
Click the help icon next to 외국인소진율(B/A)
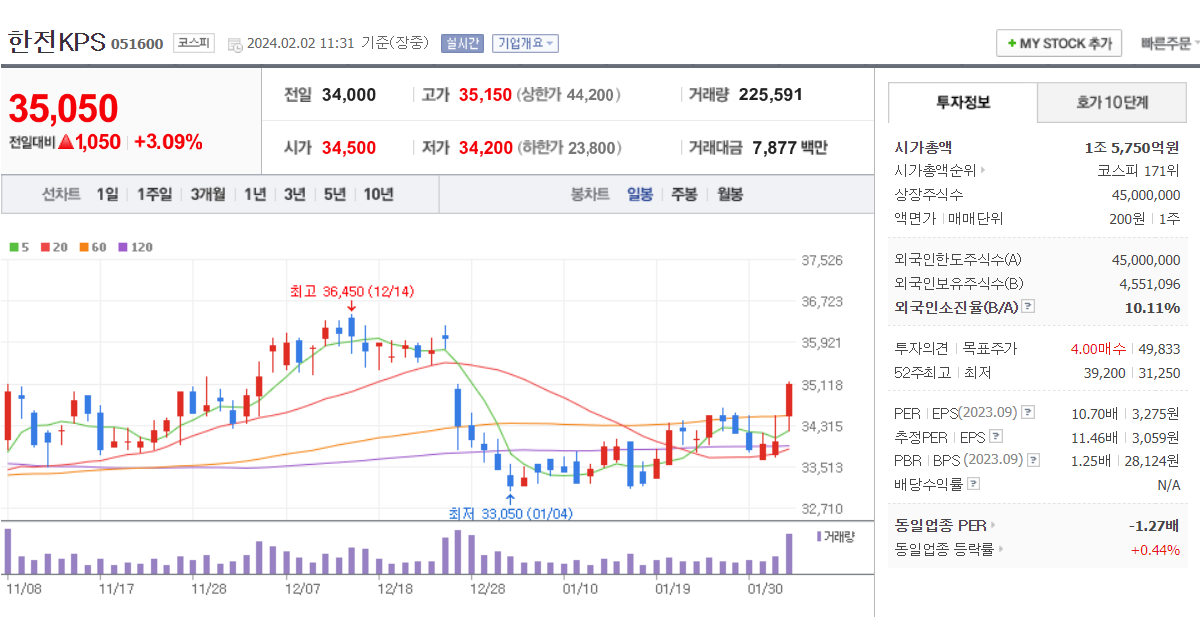1028,307
